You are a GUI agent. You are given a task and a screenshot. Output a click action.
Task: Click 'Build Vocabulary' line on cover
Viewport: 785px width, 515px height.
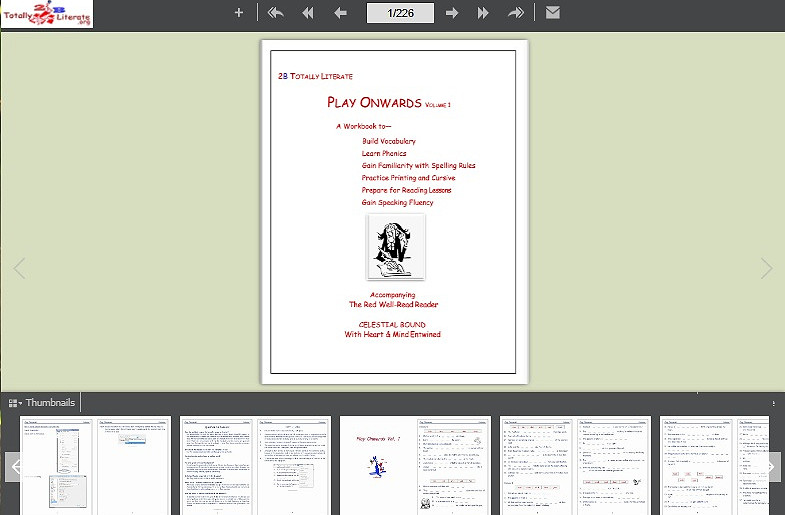389,141
